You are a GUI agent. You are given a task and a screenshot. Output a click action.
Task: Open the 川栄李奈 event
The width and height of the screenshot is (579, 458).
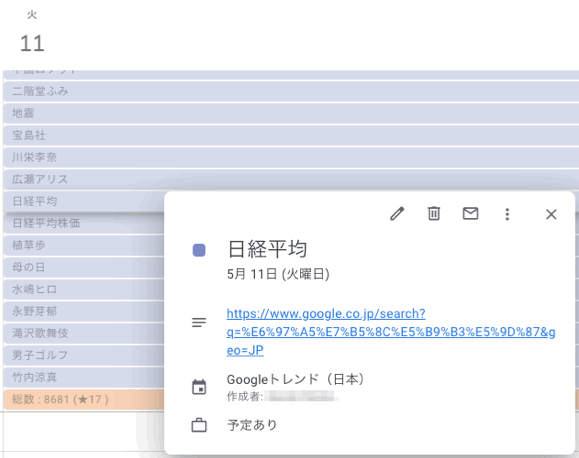pos(291,157)
